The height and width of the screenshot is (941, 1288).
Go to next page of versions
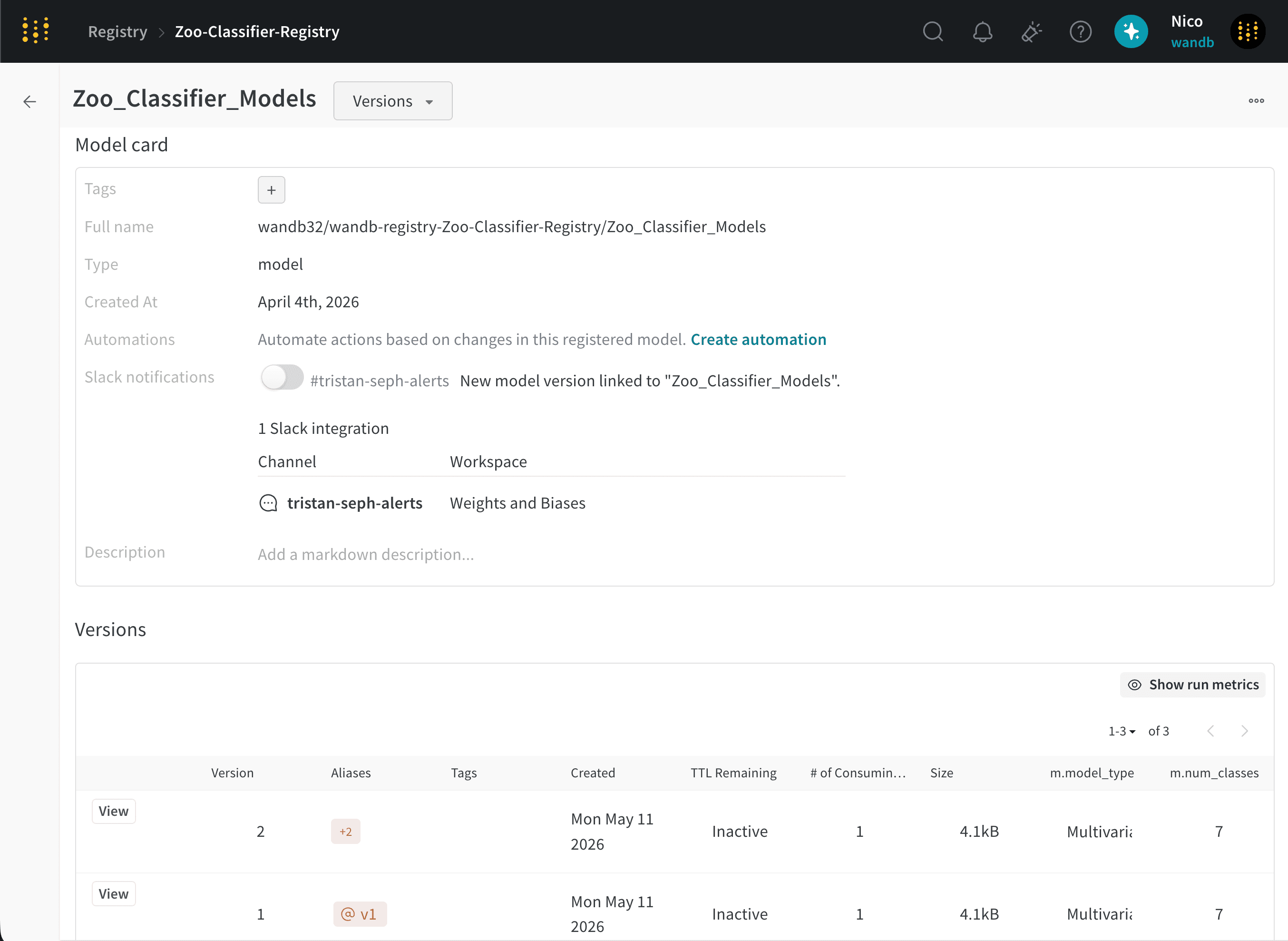(x=1245, y=731)
